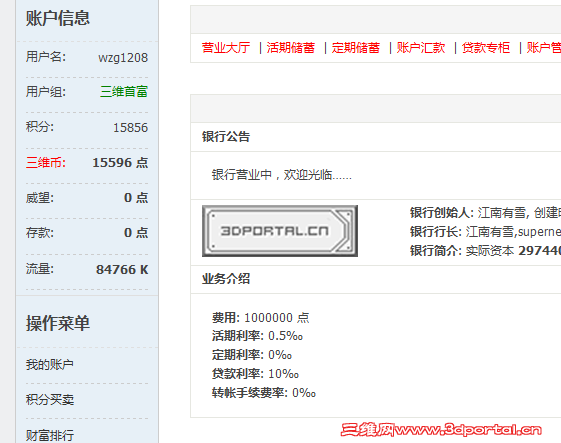The height and width of the screenshot is (443, 561).
Task: Click 转帐手续费率 0‰ line
Action: (x=264, y=393)
